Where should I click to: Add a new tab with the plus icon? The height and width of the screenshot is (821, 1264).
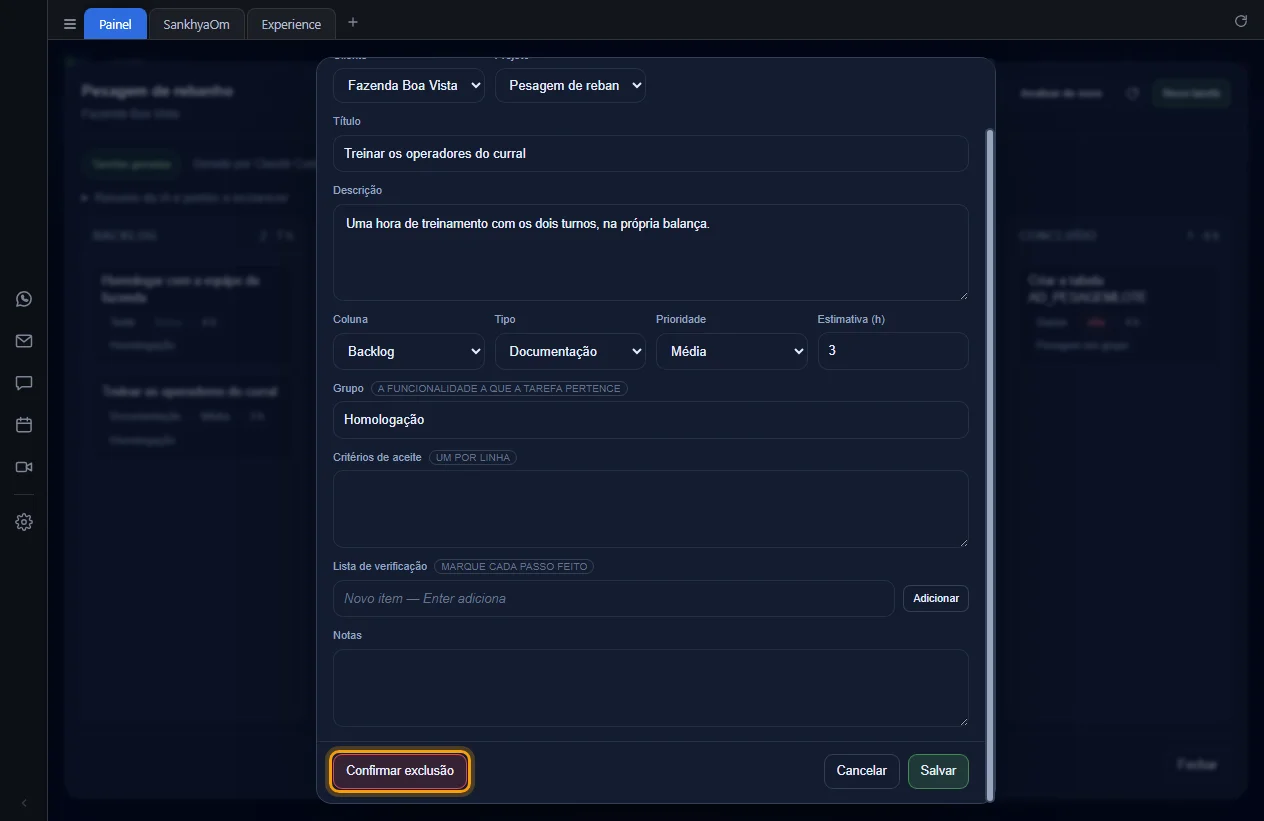353,23
